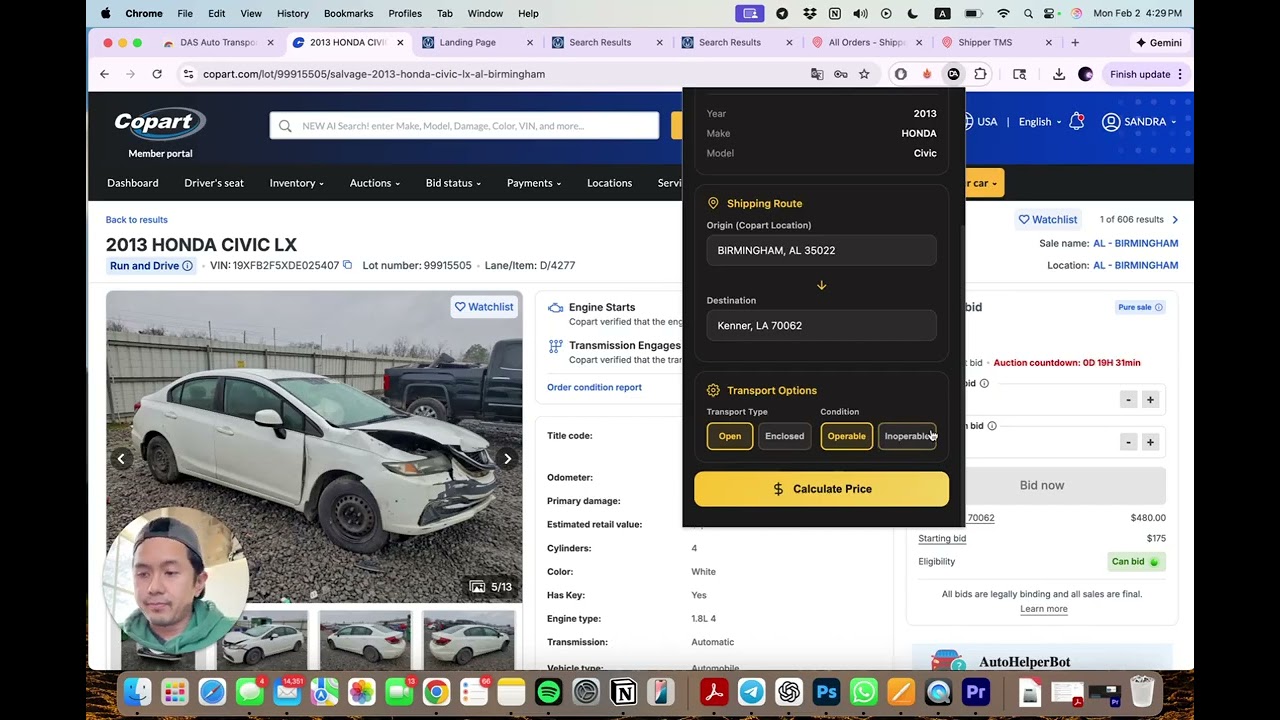Viewport: 1280px width, 720px height.
Task: Open USA country selector
Action: coord(980,122)
